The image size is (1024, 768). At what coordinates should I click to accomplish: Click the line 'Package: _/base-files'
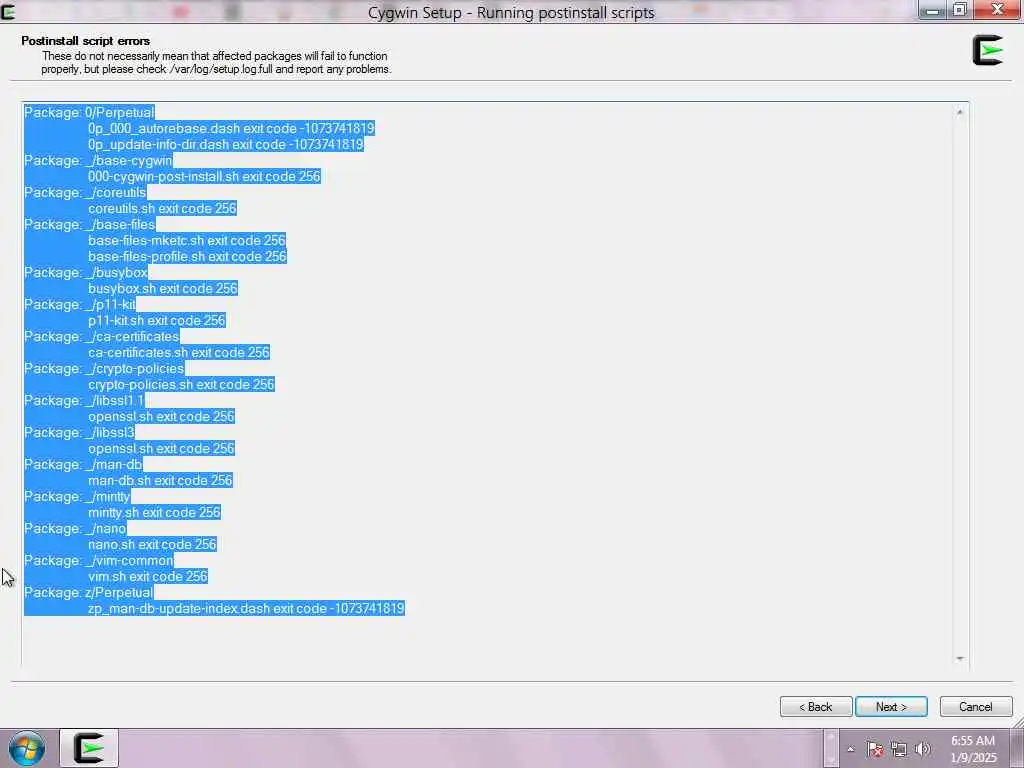point(90,224)
